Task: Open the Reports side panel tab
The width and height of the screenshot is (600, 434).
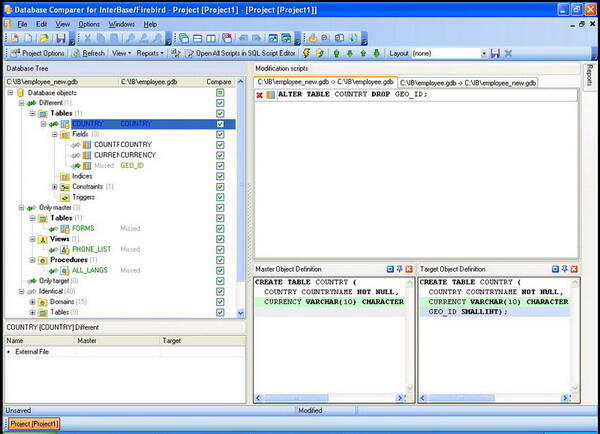Action: pos(590,76)
